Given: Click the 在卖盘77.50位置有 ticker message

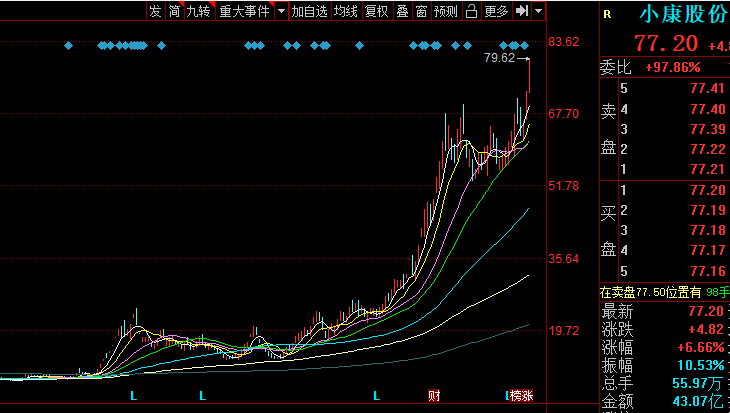Looking at the screenshot, I should [650, 292].
